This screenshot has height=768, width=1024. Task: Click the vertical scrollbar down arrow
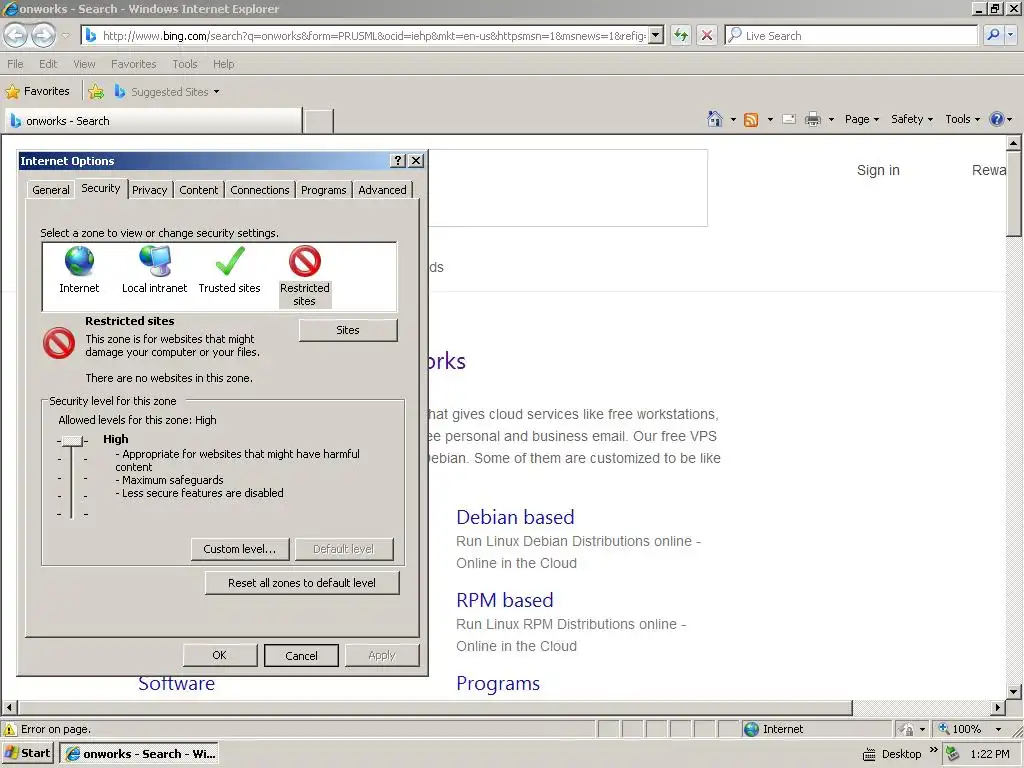pos(1014,692)
